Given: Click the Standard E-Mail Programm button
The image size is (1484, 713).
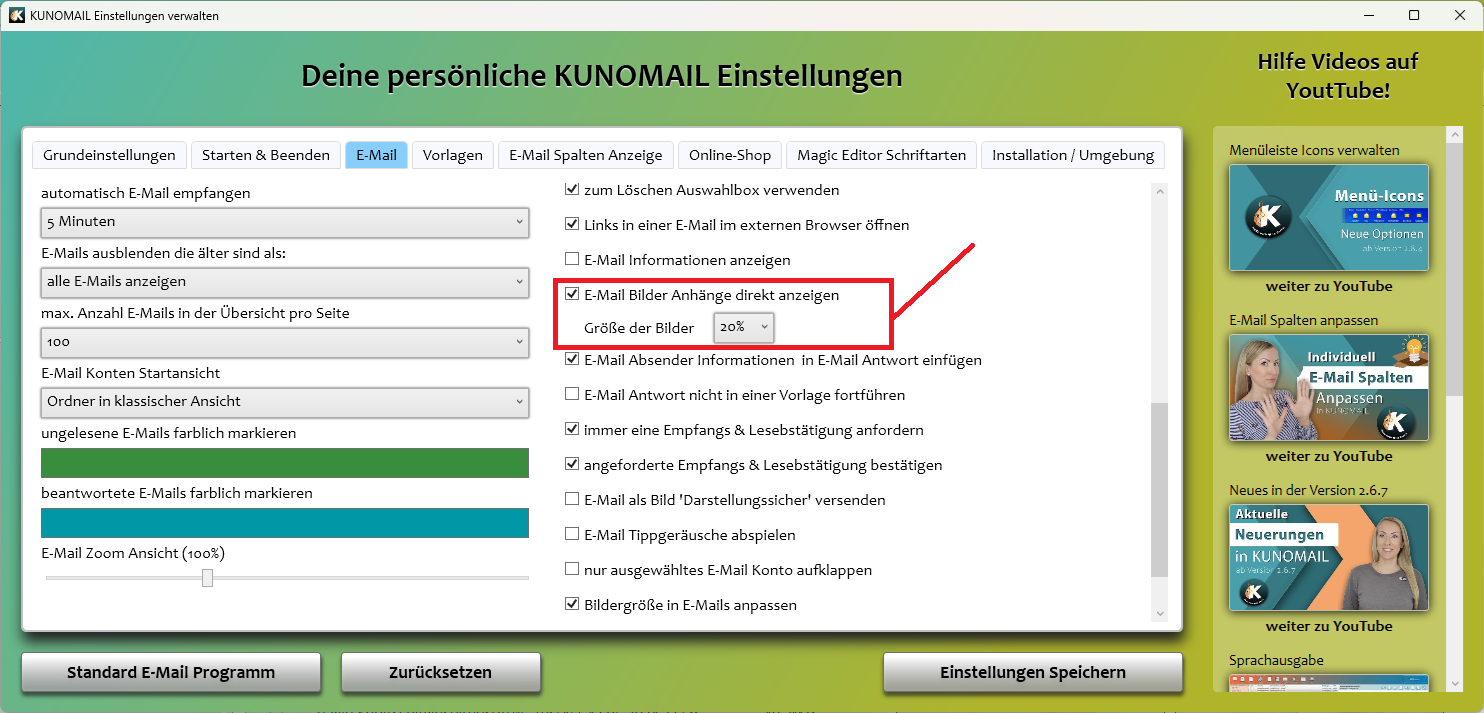Looking at the screenshot, I should [171, 672].
